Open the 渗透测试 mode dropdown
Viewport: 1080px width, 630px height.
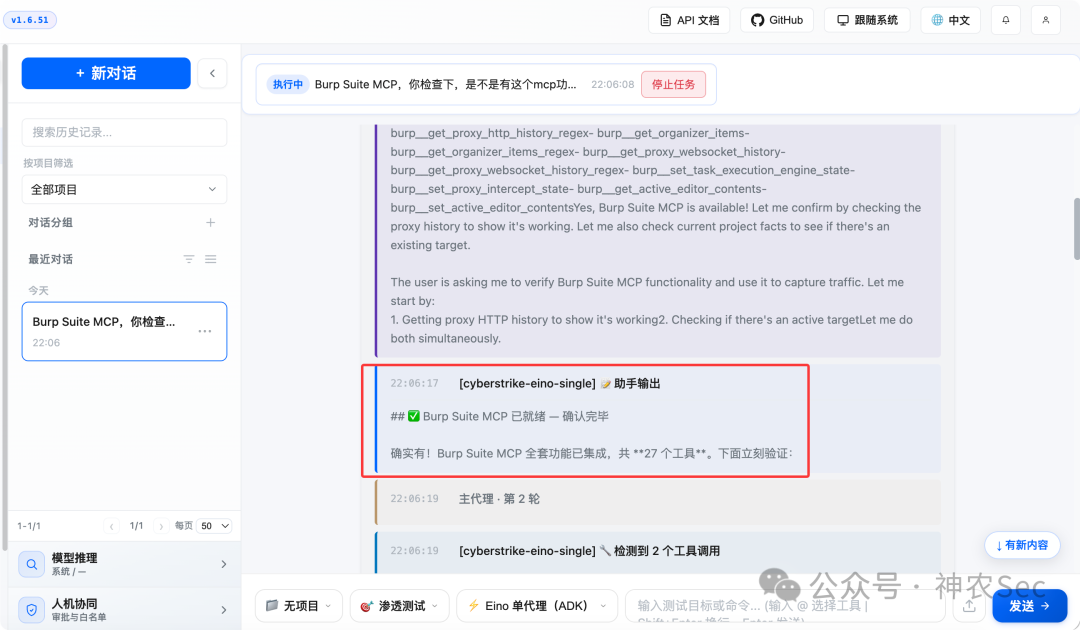click(x=399, y=606)
